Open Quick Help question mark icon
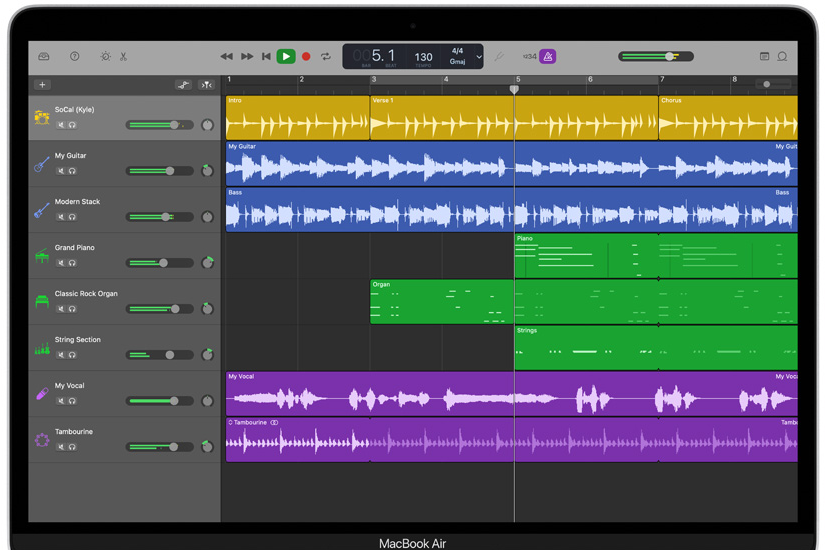 pyautogui.click(x=75, y=56)
